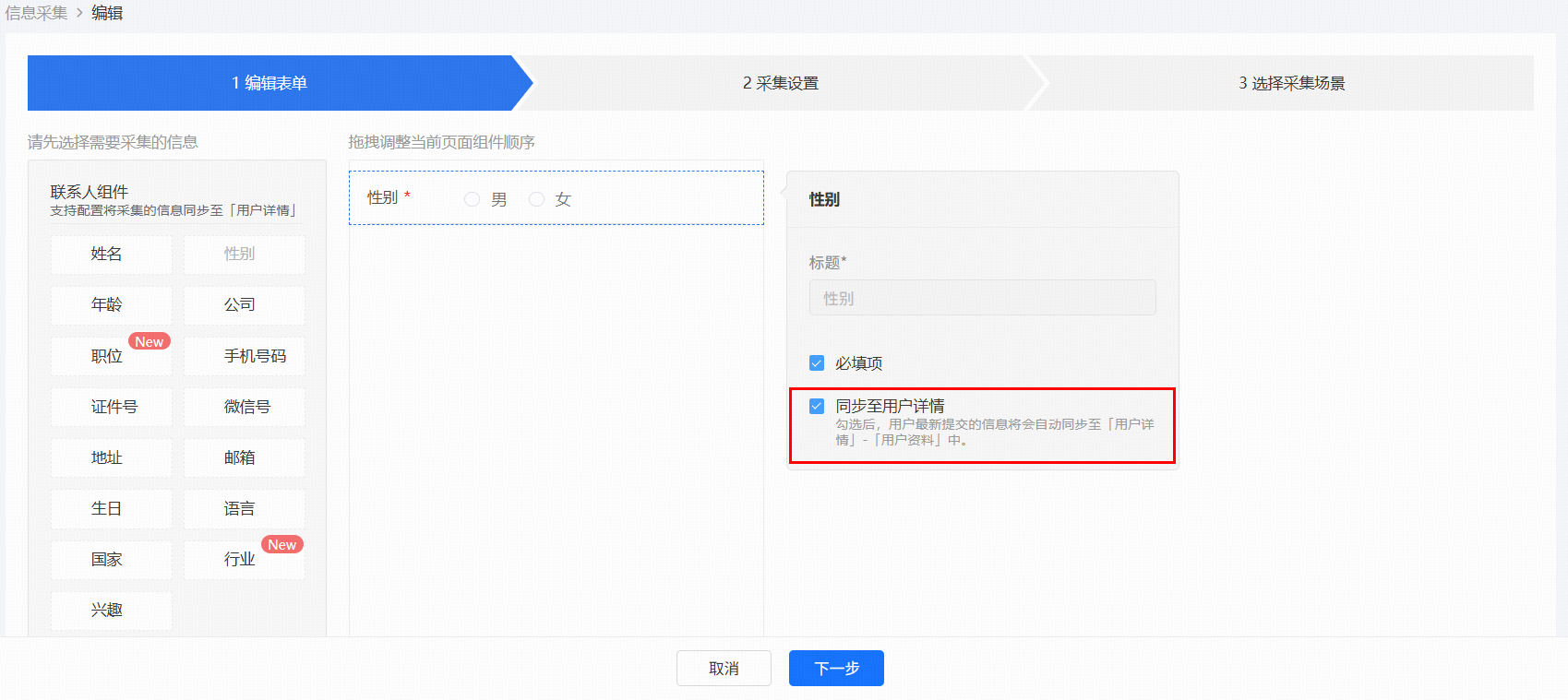Go to step 3 选择采集场景
Image resolution: width=1568 pixels, height=700 pixels.
tap(1290, 83)
